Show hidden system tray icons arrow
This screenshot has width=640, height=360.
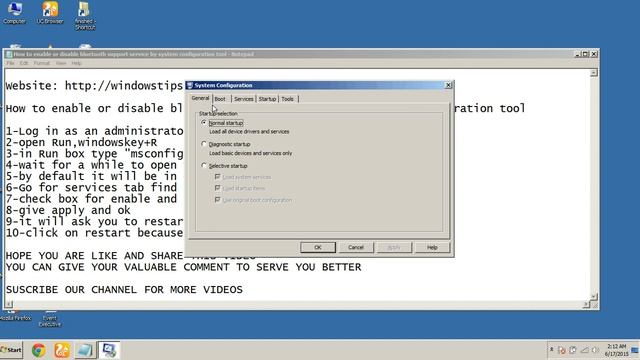click(x=551, y=350)
